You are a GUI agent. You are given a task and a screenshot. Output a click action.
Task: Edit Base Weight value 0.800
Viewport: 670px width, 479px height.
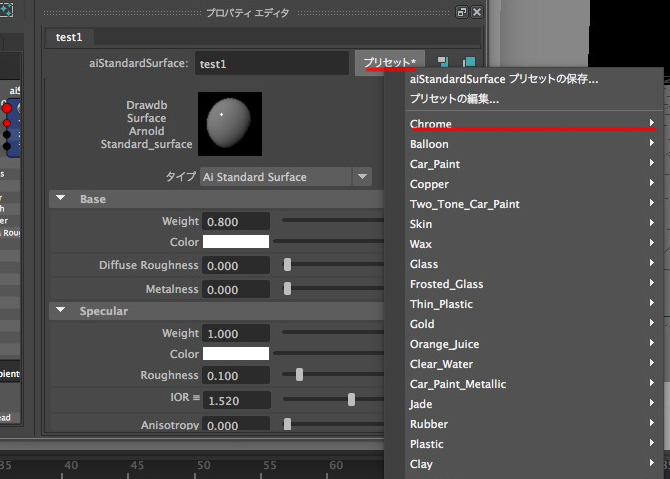tap(236, 222)
